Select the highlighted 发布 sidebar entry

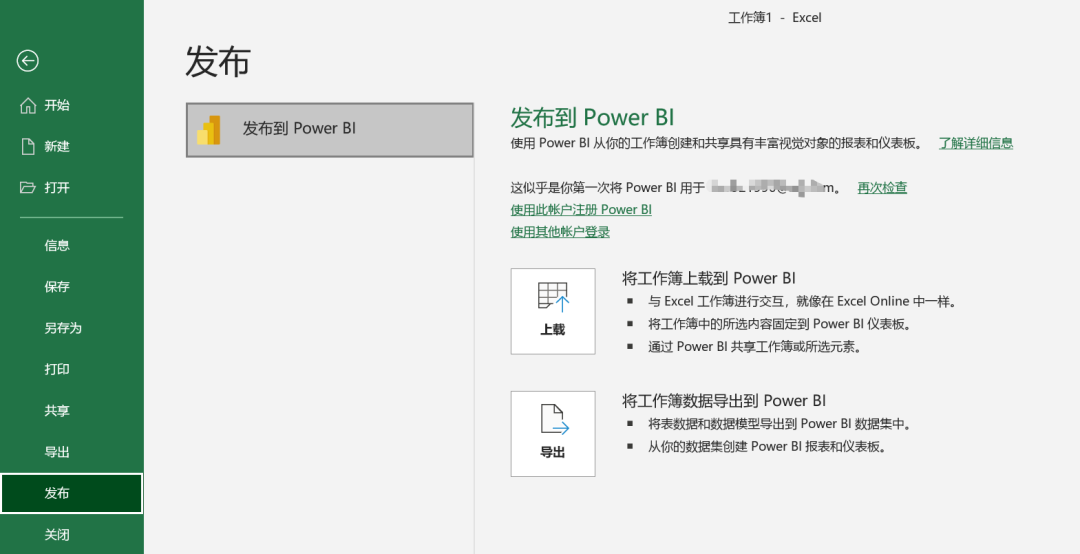(x=72, y=493)
